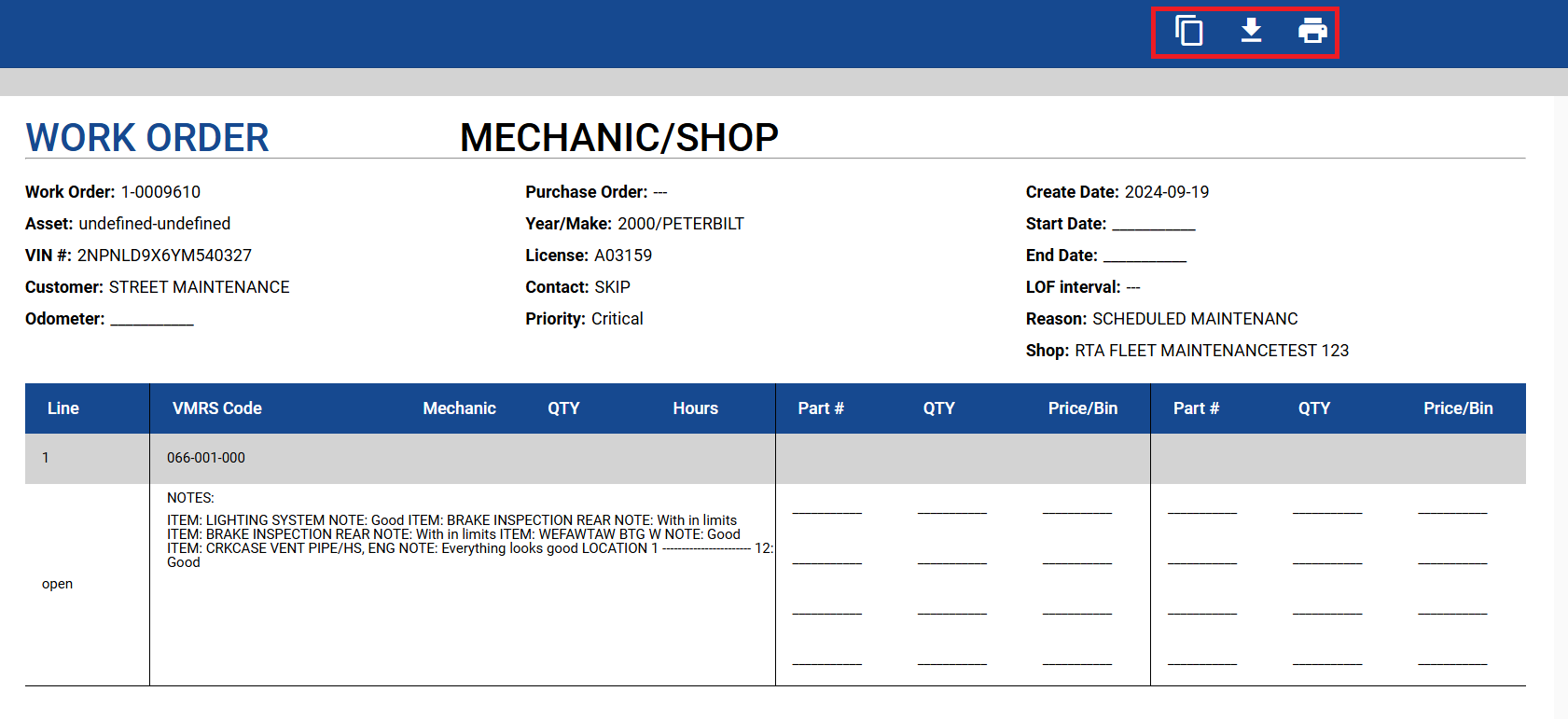Click the work order number 1-0009610
The width and height of the screenshot is (1568, 719).
click(160, 192)
